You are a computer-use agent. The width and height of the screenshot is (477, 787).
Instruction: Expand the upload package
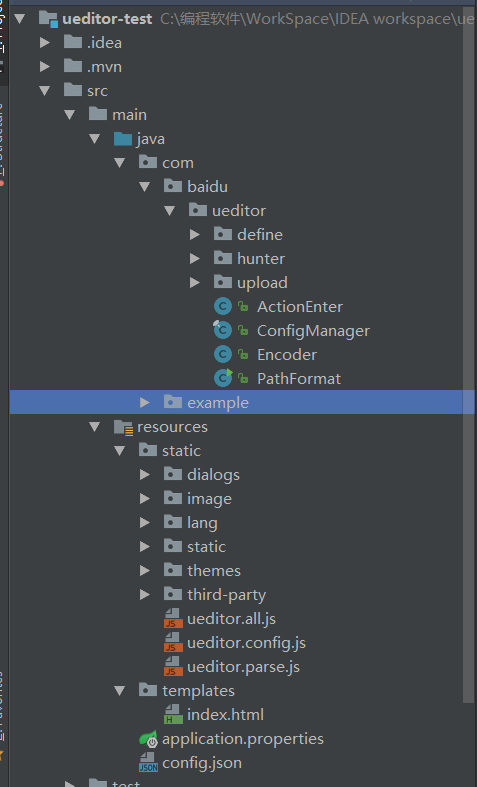coord(195,283)
